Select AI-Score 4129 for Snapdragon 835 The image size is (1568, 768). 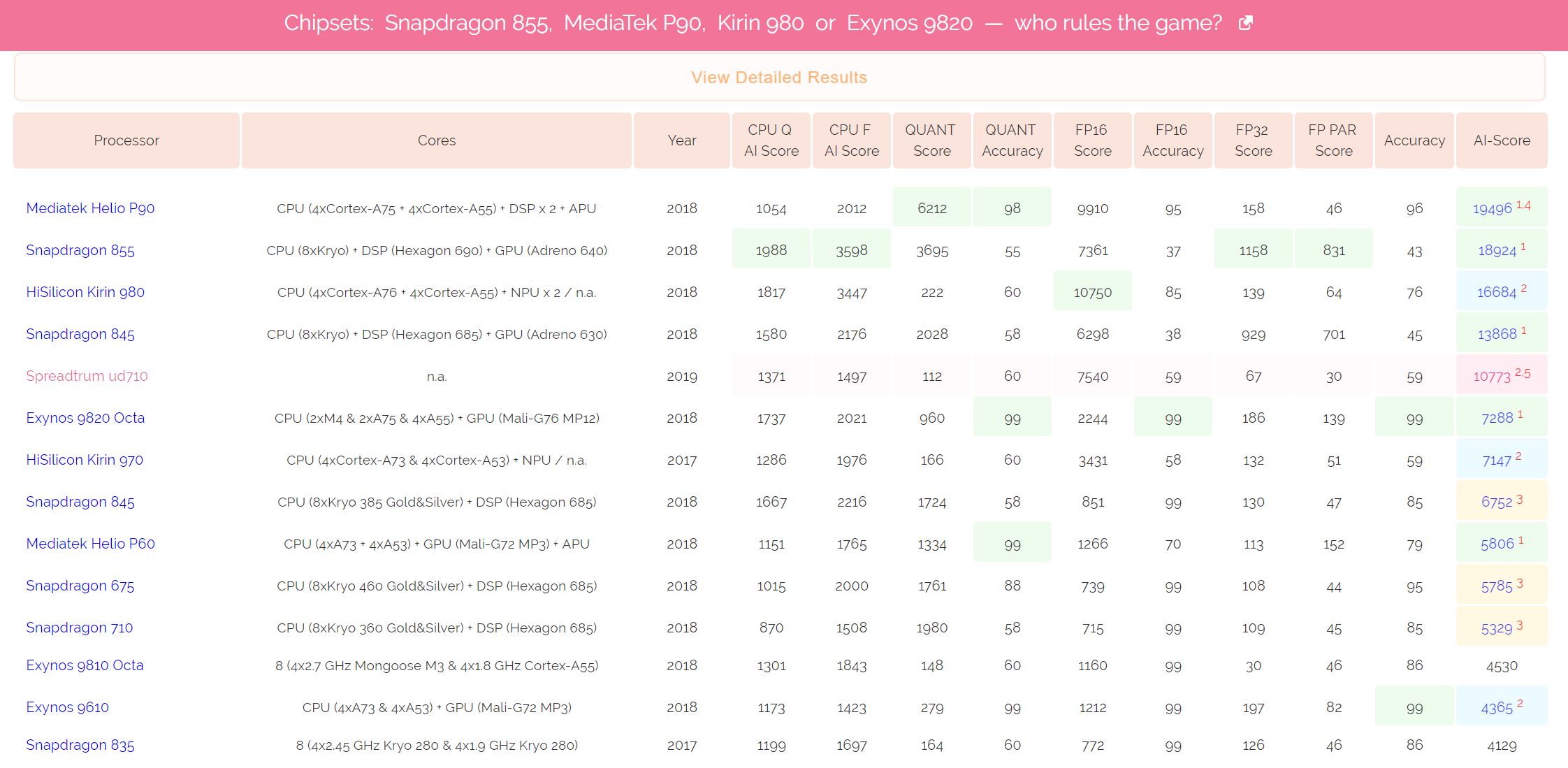tap(1502, 746)
